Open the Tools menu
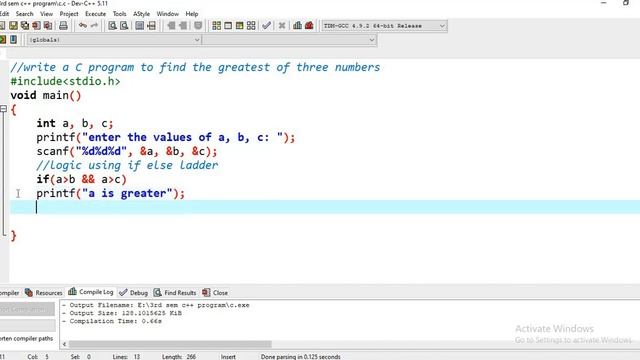The image size is (640, 360). (x=120, y=14)
